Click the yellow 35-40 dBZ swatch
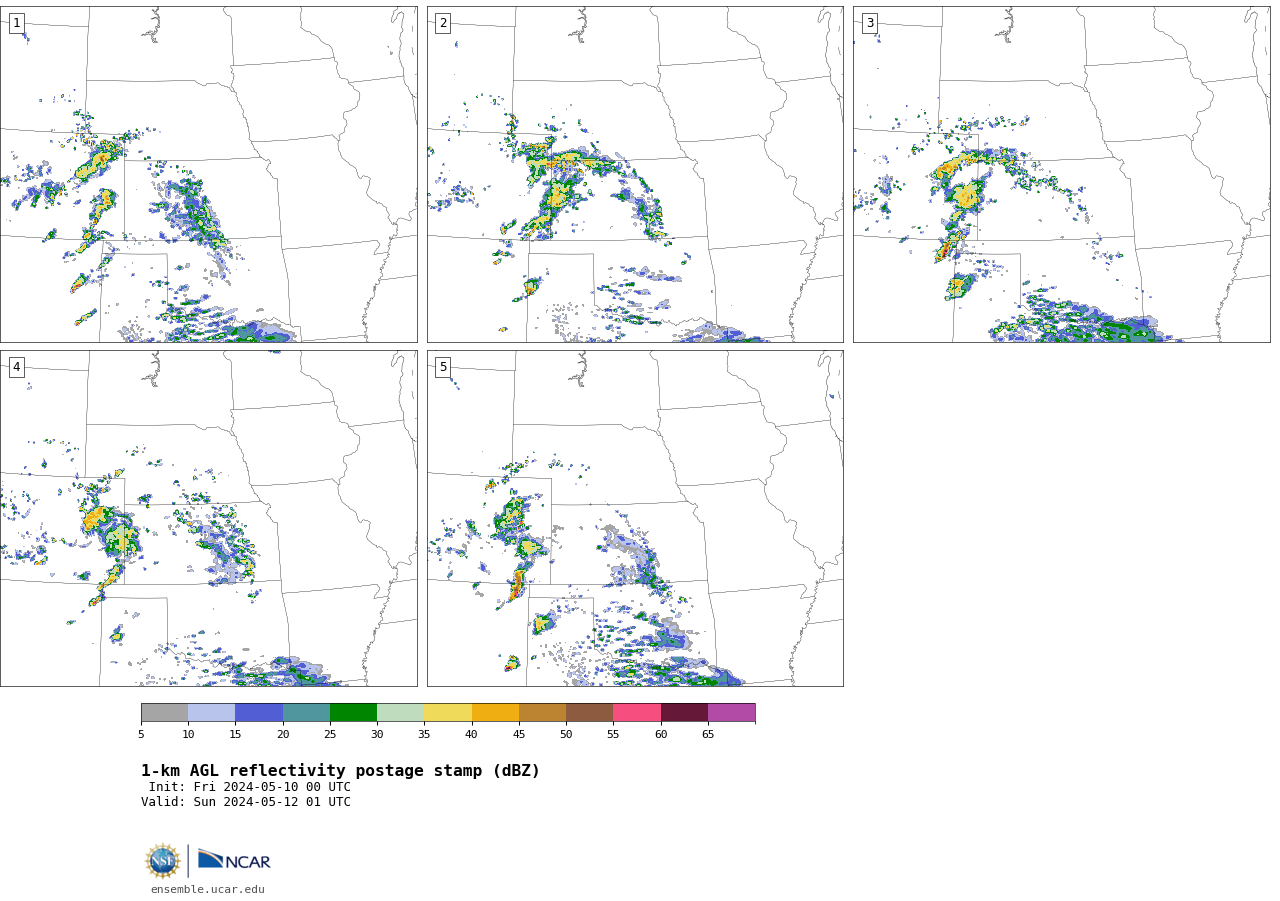The width and height of the screenshot is (1280, 901). 448,713
